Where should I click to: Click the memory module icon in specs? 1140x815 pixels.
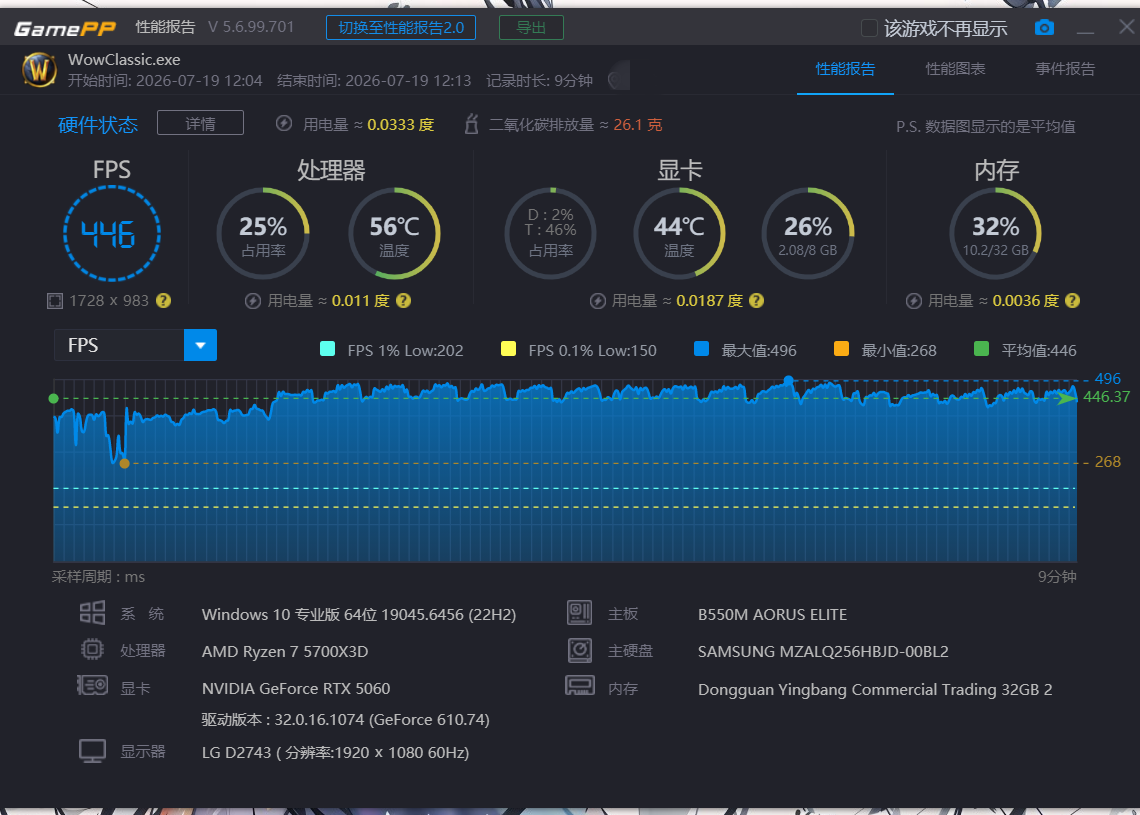(x=579, y=686)
